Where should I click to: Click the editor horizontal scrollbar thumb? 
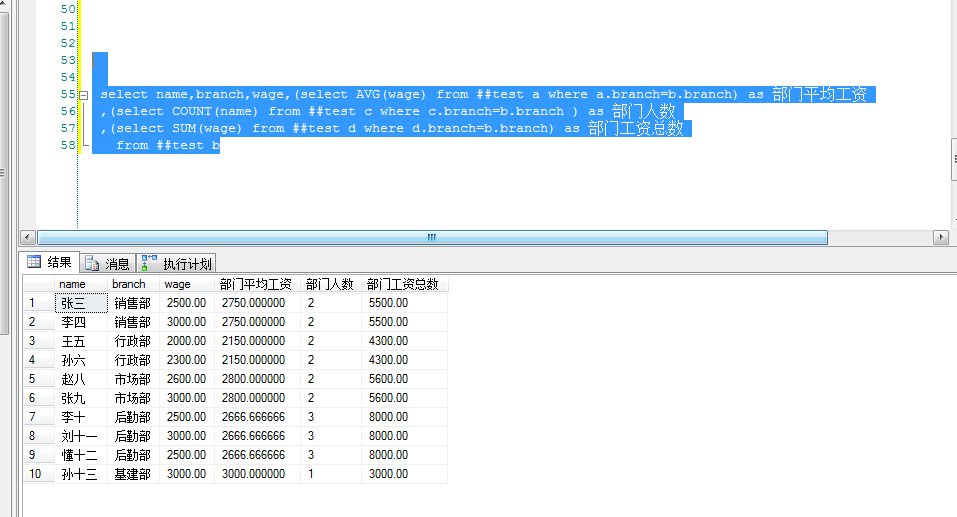(432, 237)
